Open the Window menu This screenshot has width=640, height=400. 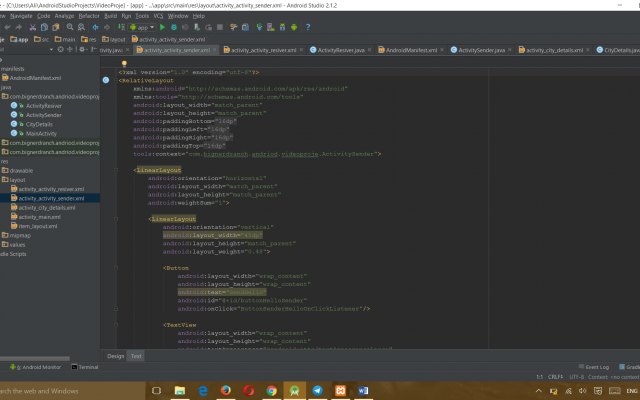pos(178,16)
